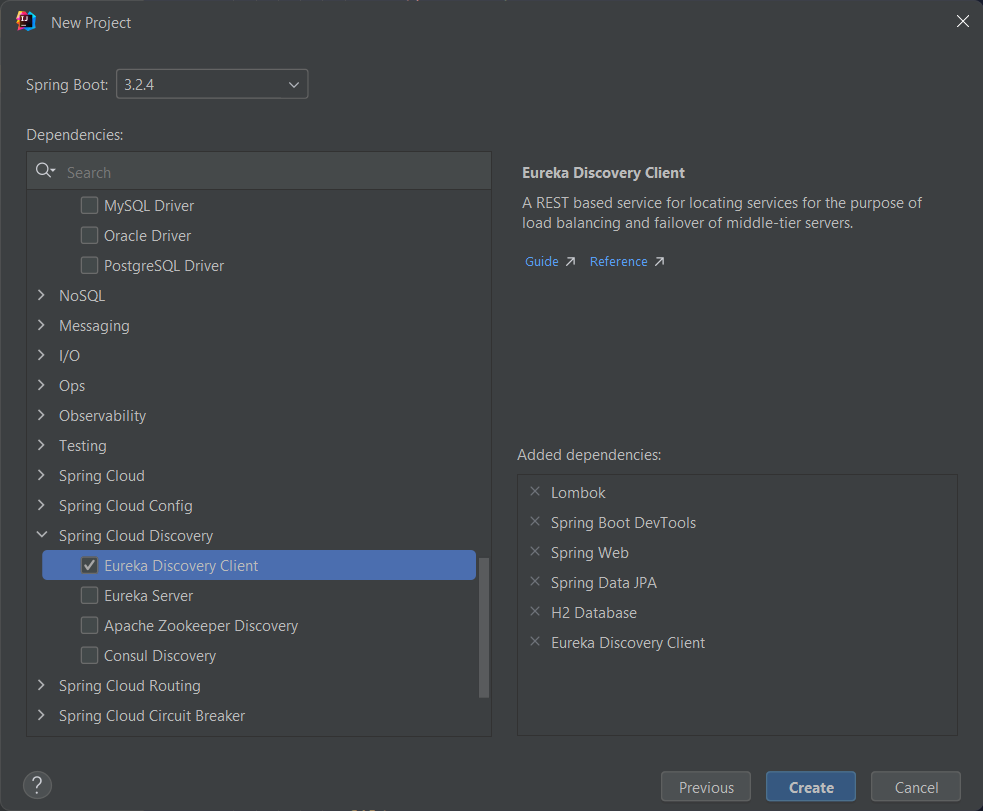Select the MySQL Driver row label
983x811 pixels.
tap(149, 206)
